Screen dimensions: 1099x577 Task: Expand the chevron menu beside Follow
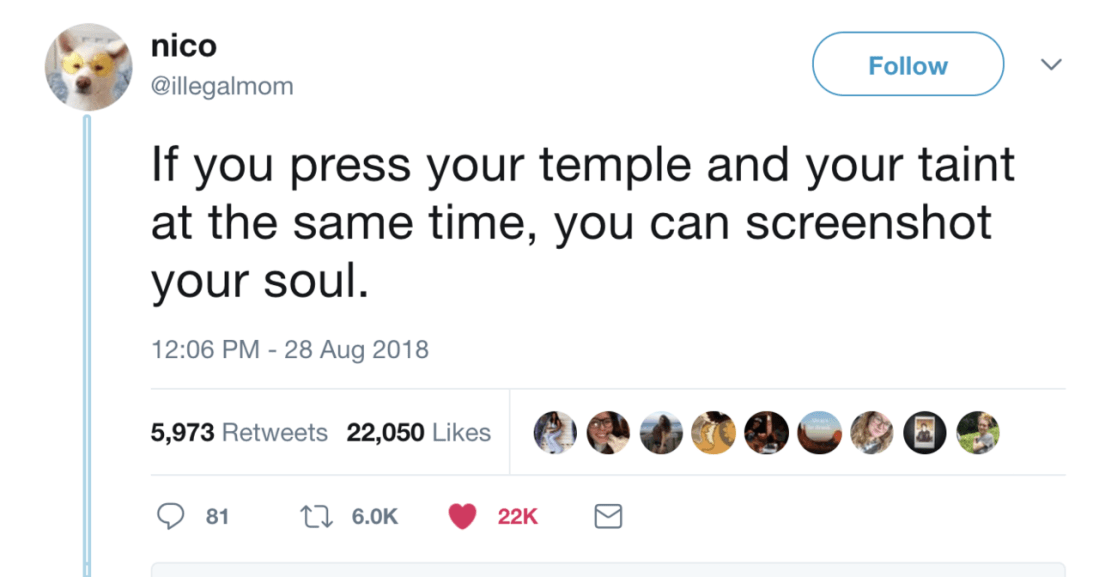(1050, 65)
